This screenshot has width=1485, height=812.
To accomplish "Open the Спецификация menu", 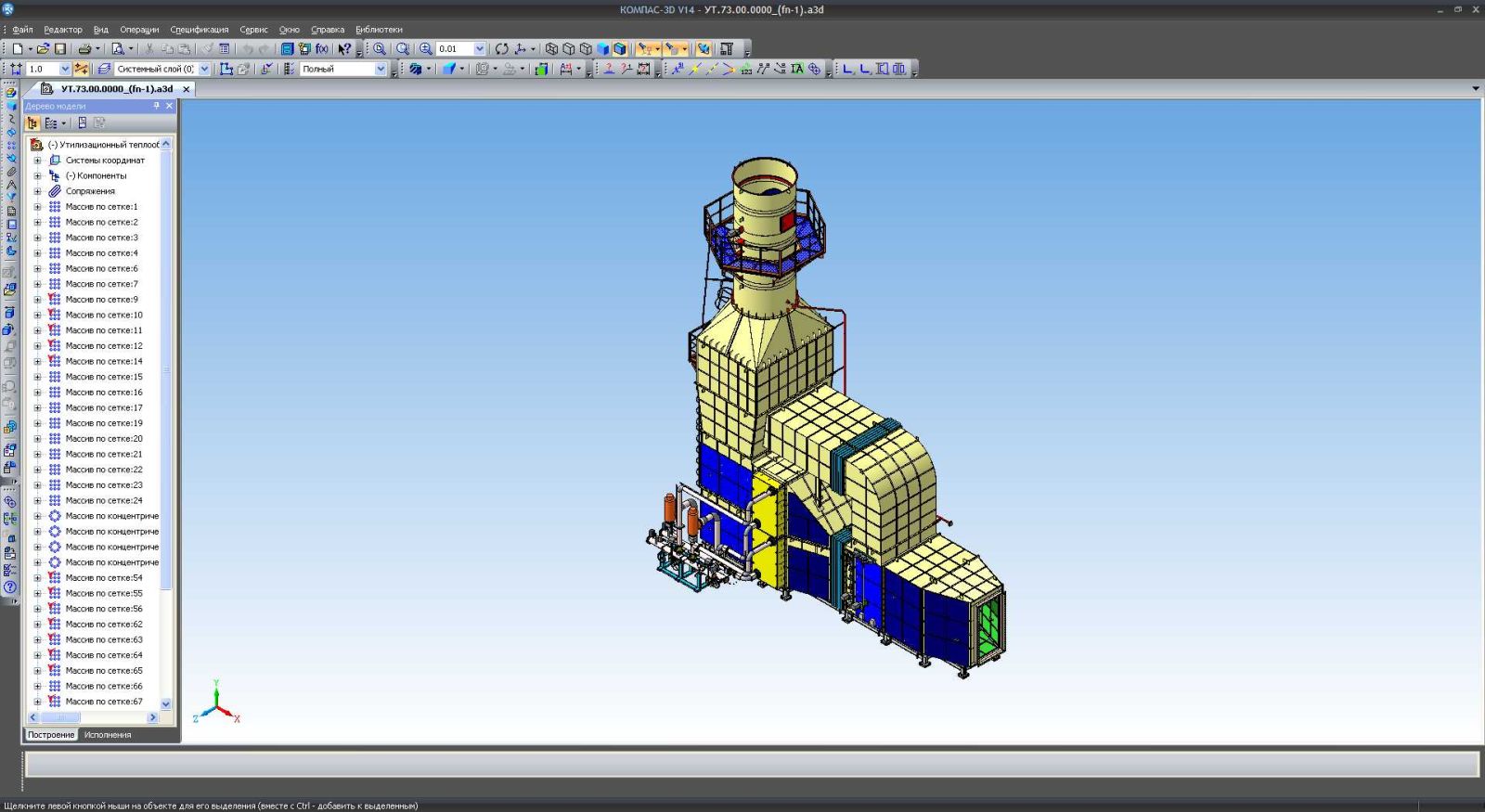I will pos(199,30).
